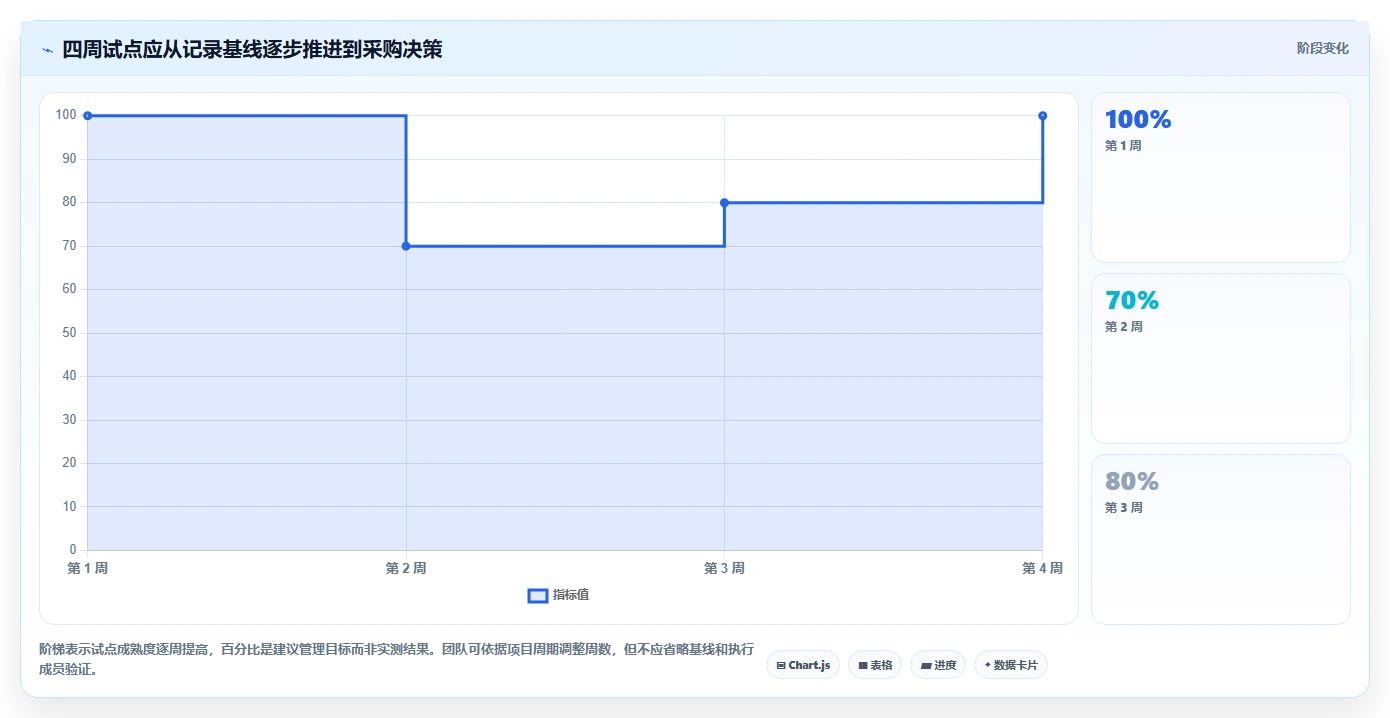Click the x-axis label 第 4 周
Image resolution: width=1390 pixels, height=718 pixels.
pos(1042,568)
